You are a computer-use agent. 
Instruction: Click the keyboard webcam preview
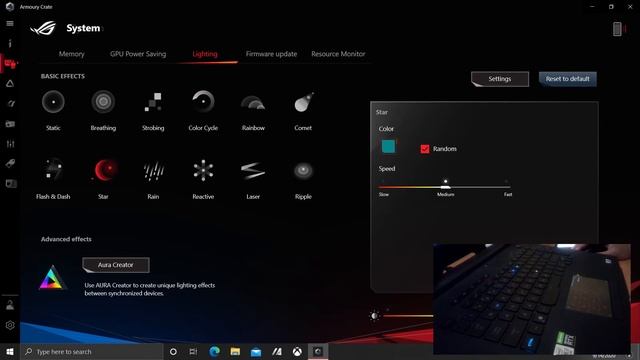pos(532,299)
